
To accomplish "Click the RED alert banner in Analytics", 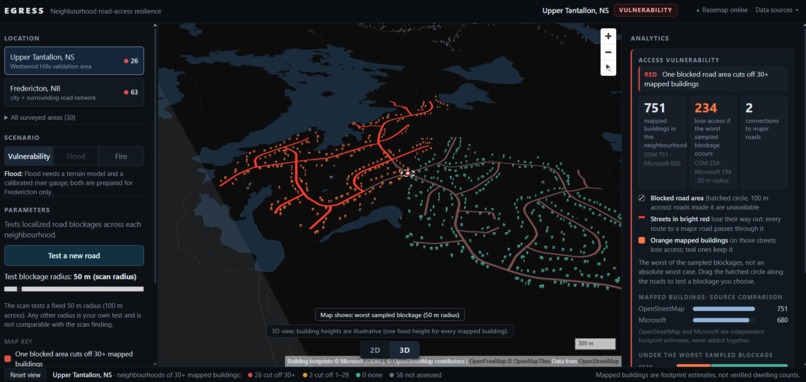I will pos(713,79).
